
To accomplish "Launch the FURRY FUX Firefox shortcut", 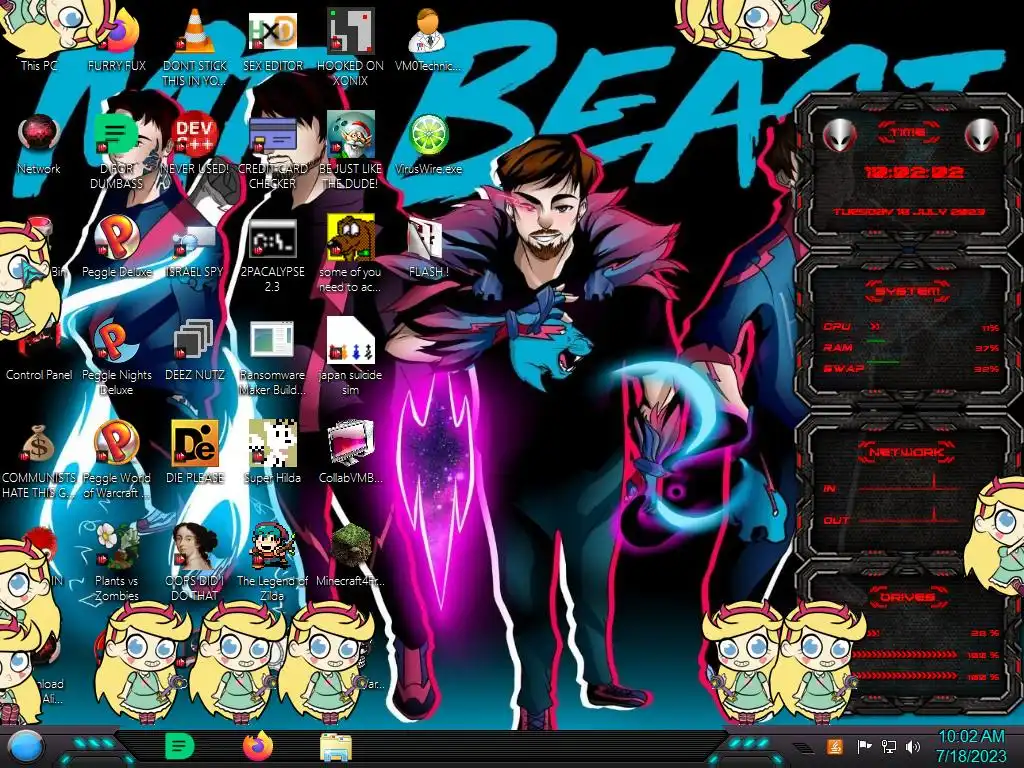I will (117, 39).
